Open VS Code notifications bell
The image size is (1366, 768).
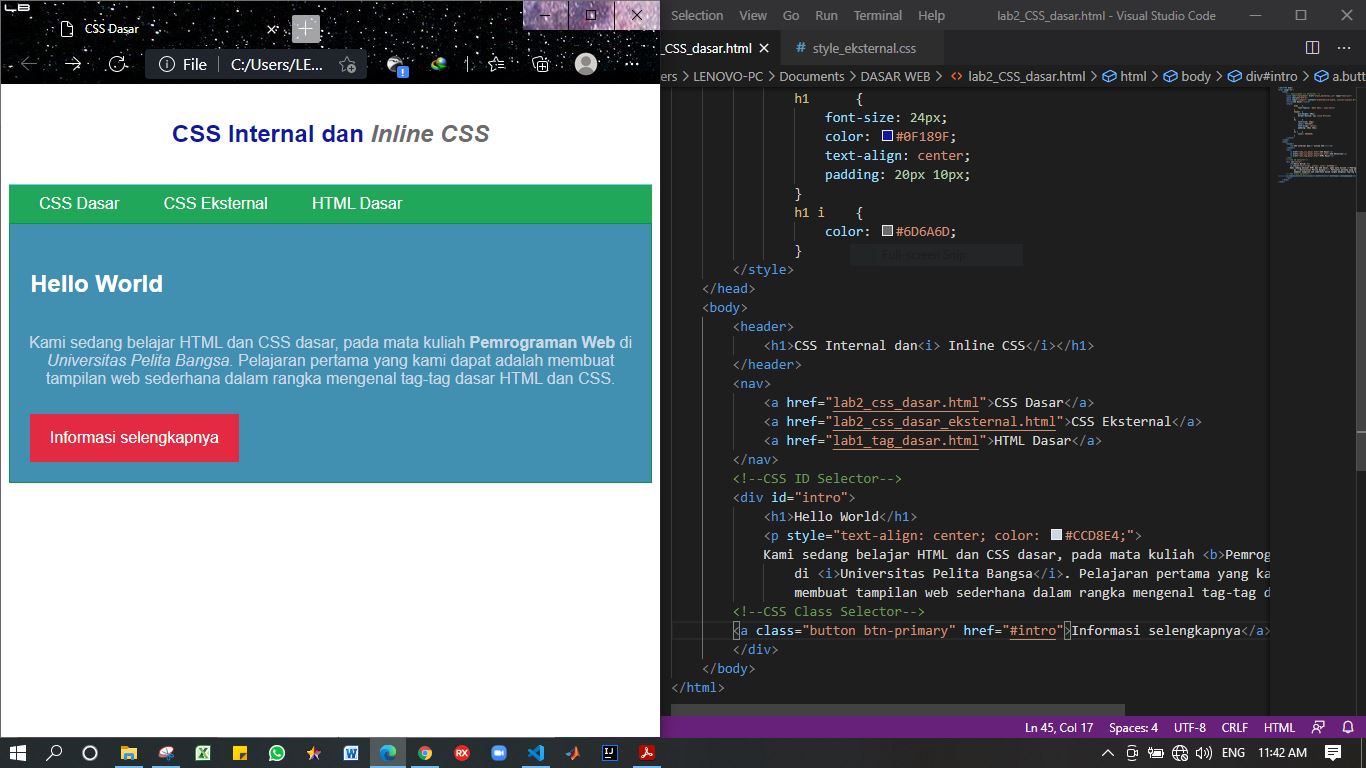click(x=1347, y=727)
